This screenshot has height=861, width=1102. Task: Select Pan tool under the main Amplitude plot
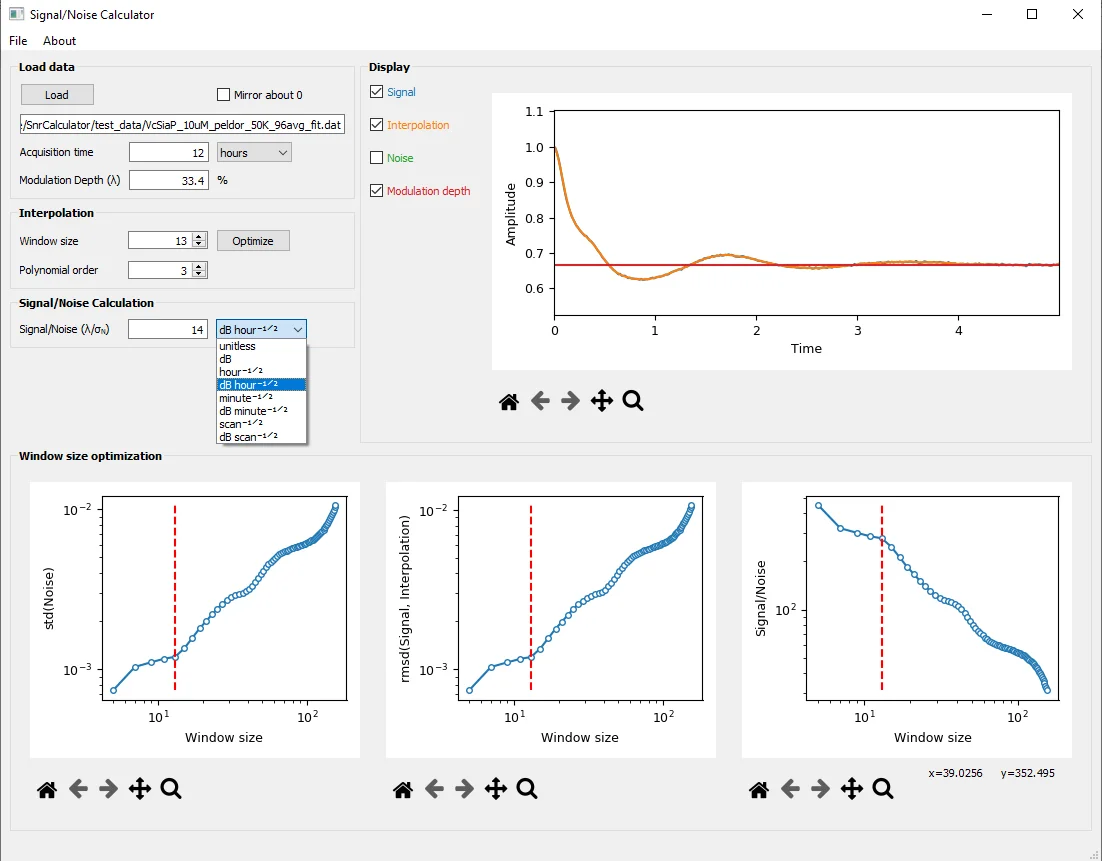pyautogui.click(x=602, y=401)
